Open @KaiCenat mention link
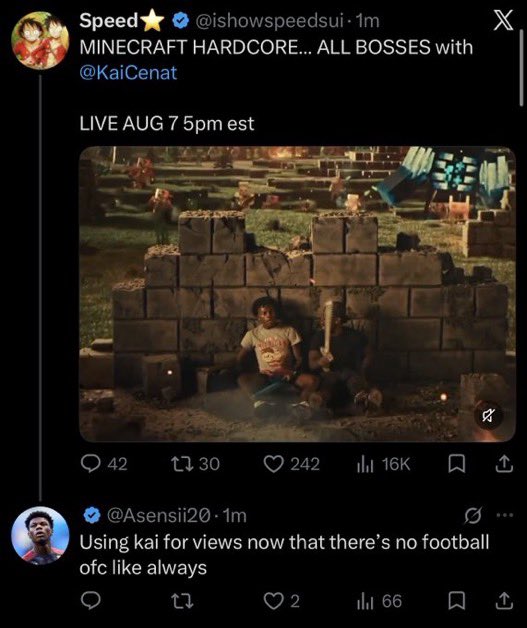This screenshot has width=527, height=628. (x=128, y=72)
